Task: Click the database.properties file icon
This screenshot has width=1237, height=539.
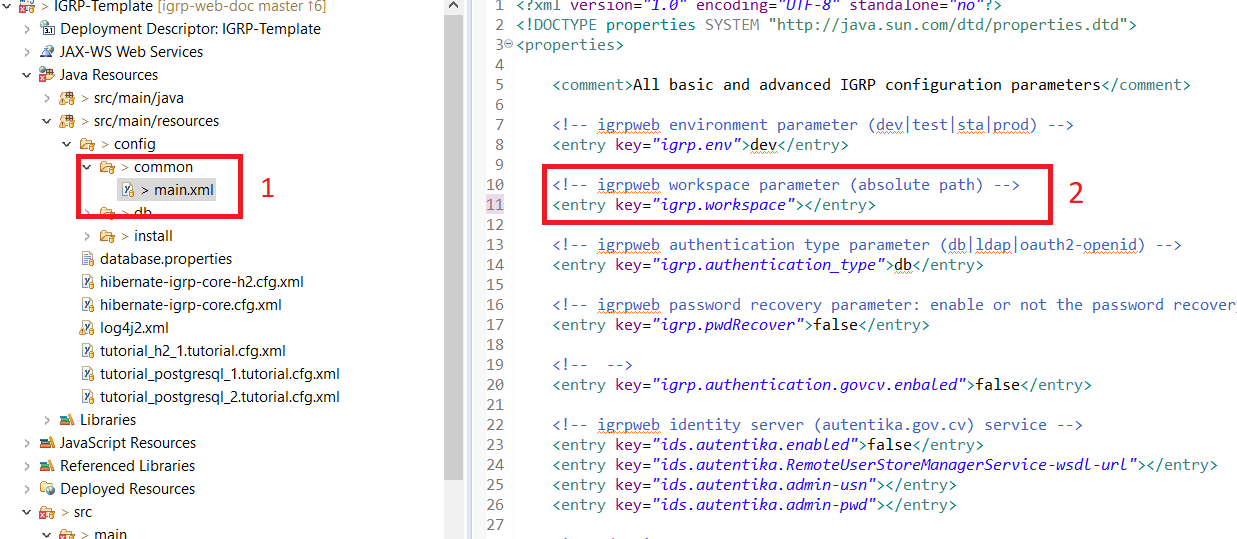Action: 88,259
